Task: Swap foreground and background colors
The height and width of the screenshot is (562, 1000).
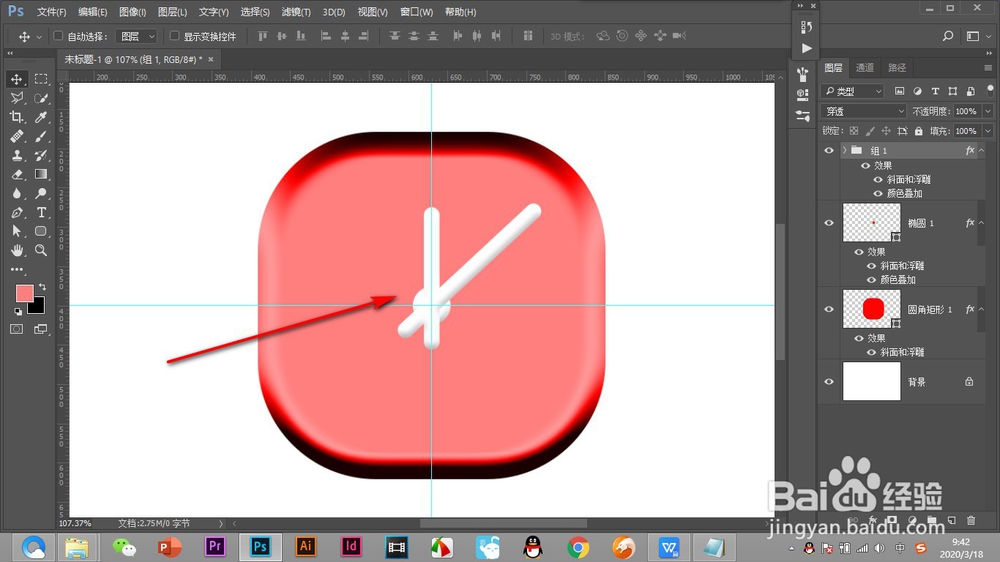Action: [x=42, y=287]
